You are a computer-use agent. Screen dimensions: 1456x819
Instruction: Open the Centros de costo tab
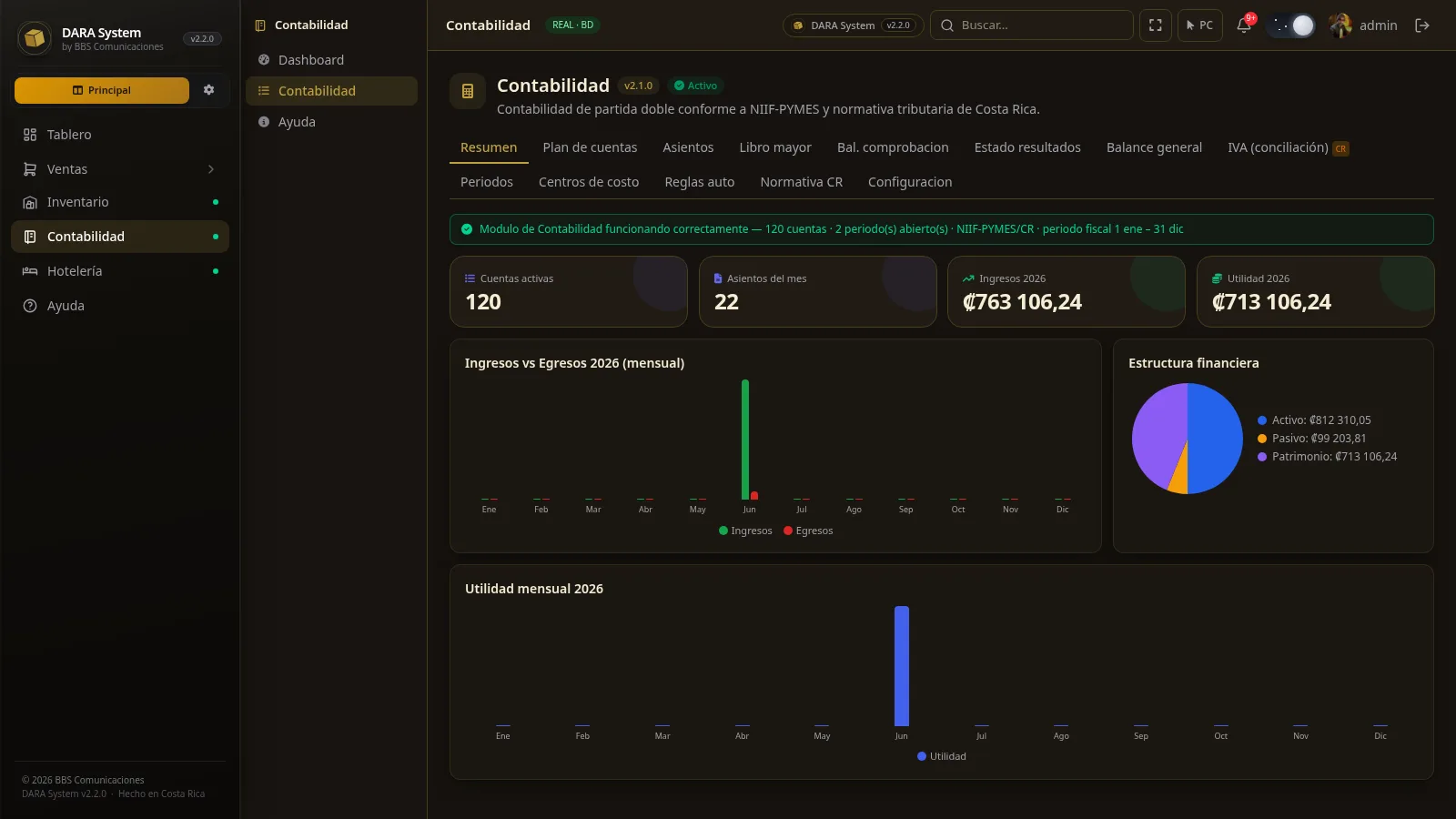[589, 182]
